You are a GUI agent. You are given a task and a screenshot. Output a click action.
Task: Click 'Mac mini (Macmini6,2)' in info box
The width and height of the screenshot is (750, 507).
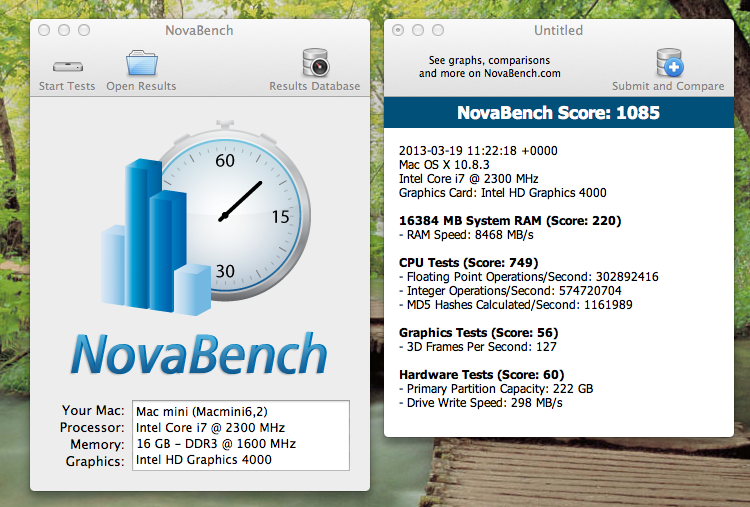202,412
